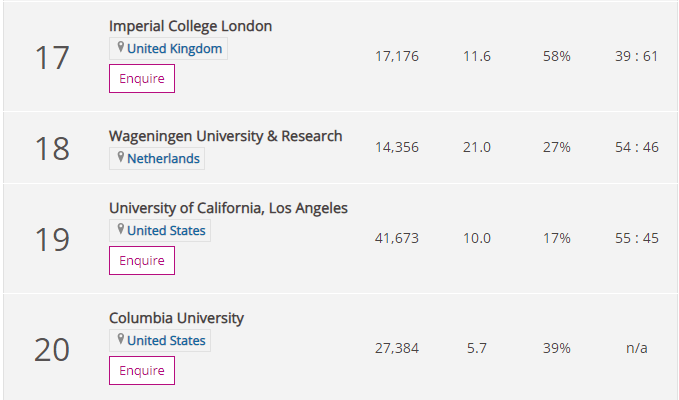Click the location pin icon in the UCLA row
Viewport: 679px width, 400px height.
121,229
